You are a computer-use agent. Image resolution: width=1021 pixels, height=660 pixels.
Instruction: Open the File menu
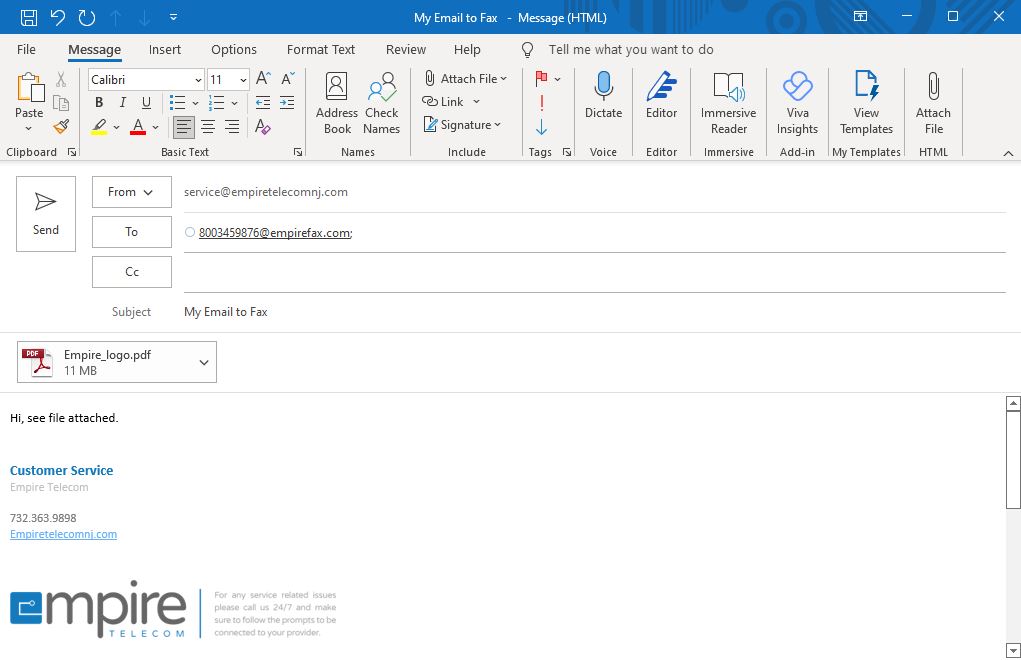26,49
